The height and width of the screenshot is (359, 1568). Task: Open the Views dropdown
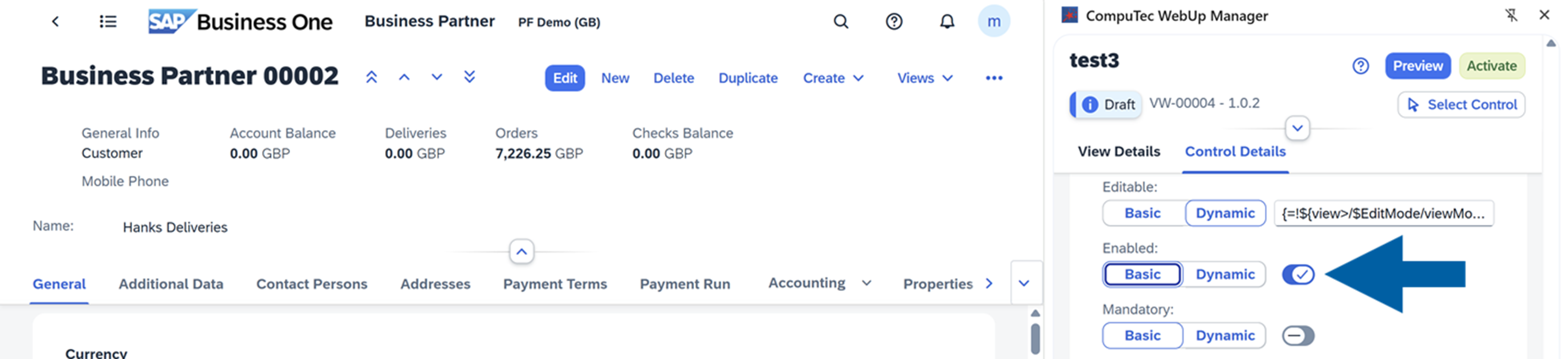(924, 78)
